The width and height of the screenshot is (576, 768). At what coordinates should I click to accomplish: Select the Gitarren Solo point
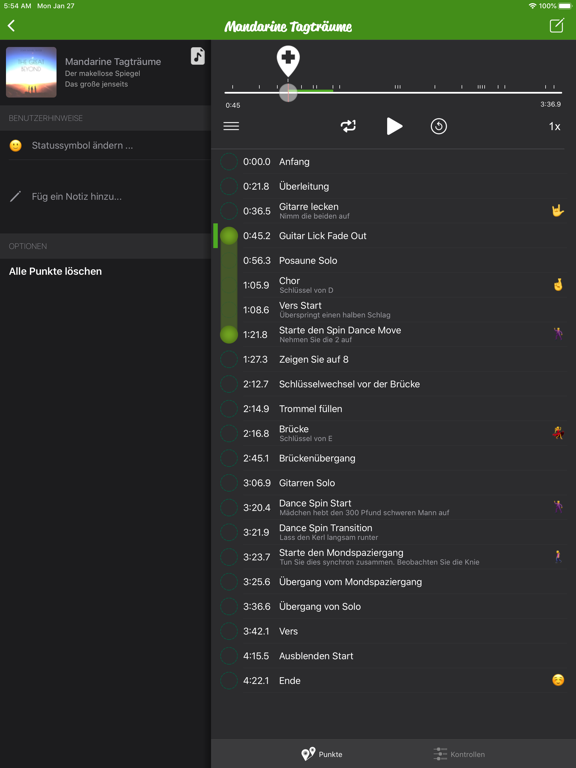392,483
